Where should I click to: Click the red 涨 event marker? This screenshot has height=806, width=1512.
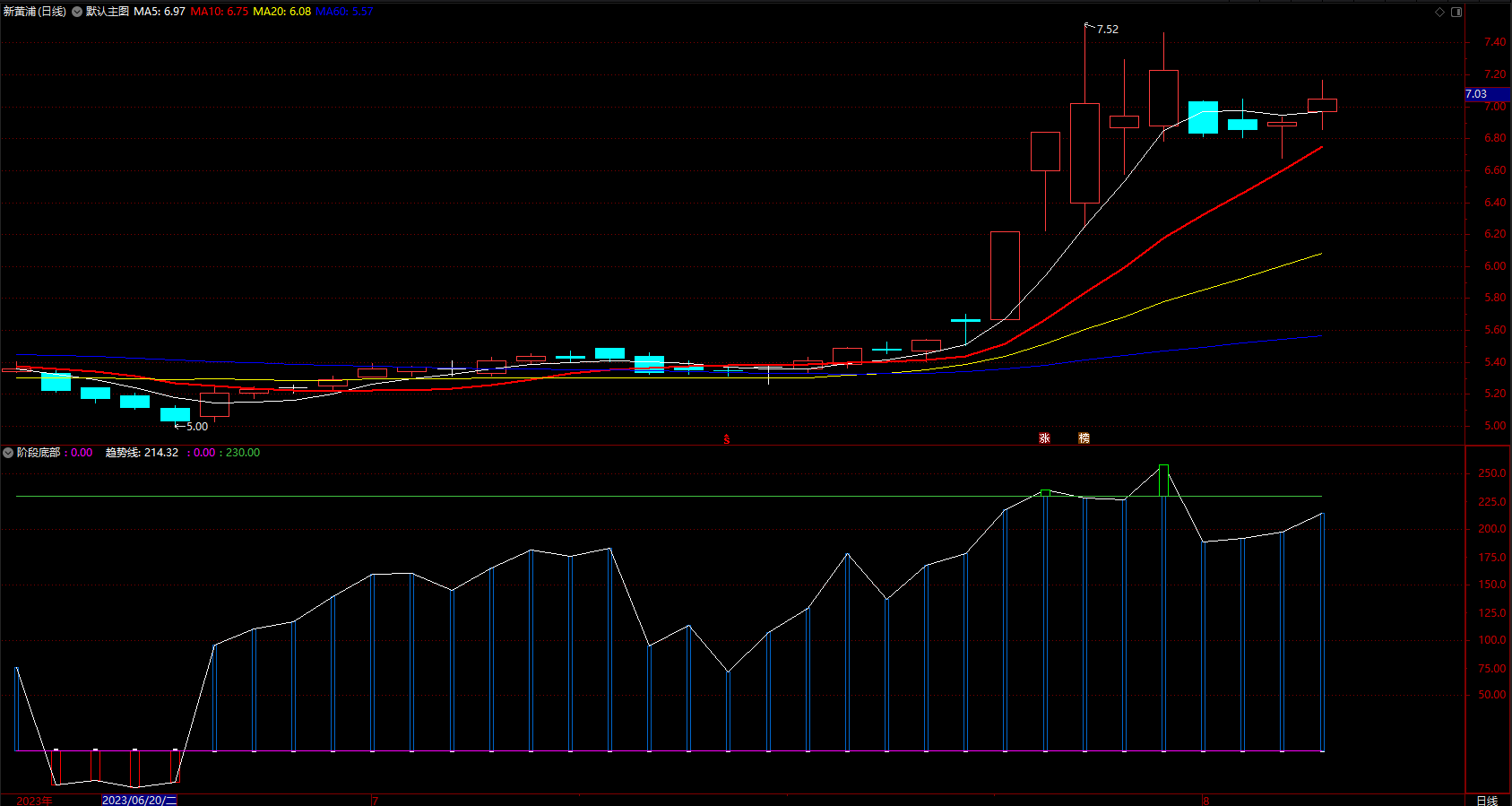point(1044,438)
